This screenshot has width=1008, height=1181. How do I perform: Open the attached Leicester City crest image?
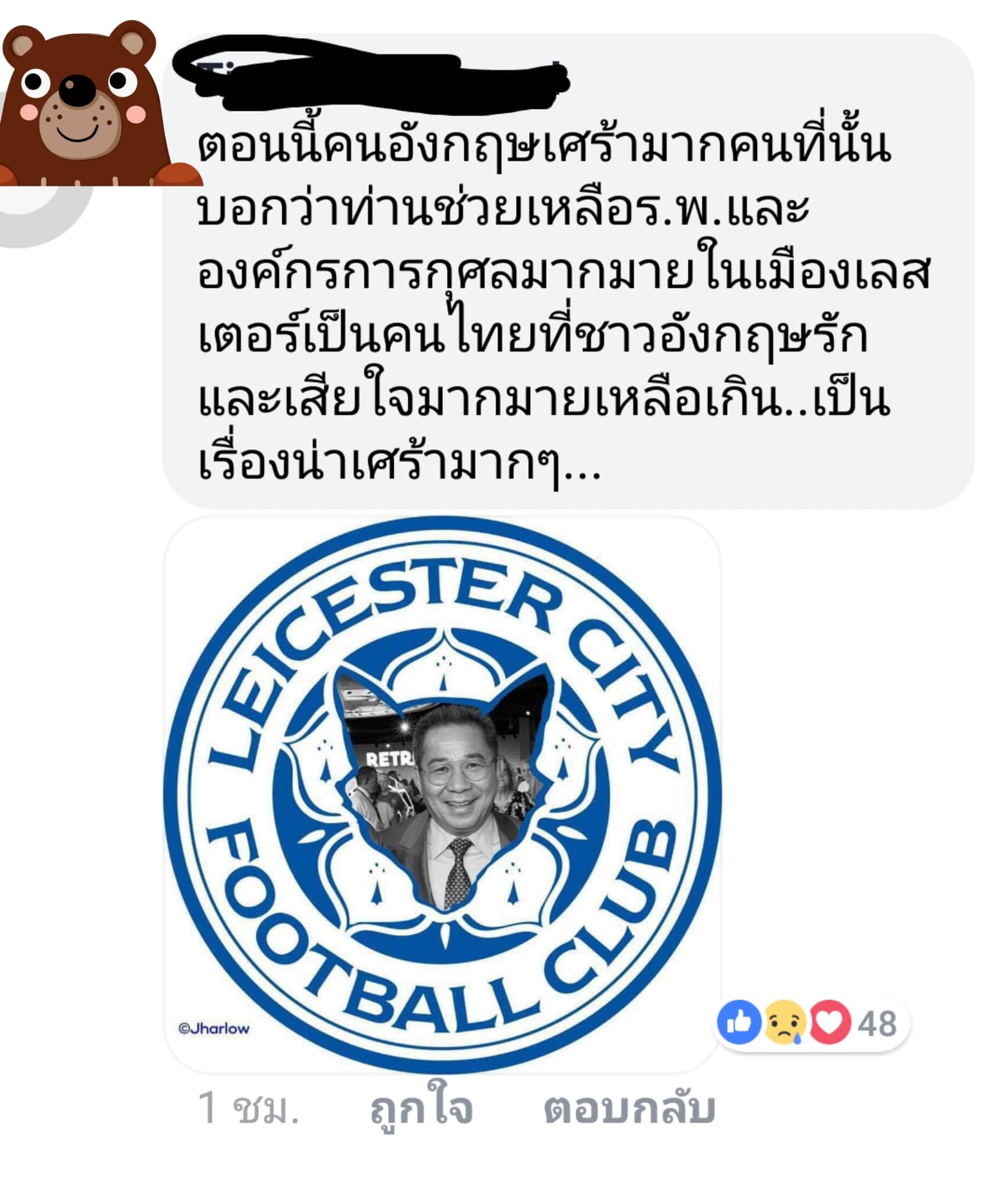pyautogui.click(x=442, y=795)
